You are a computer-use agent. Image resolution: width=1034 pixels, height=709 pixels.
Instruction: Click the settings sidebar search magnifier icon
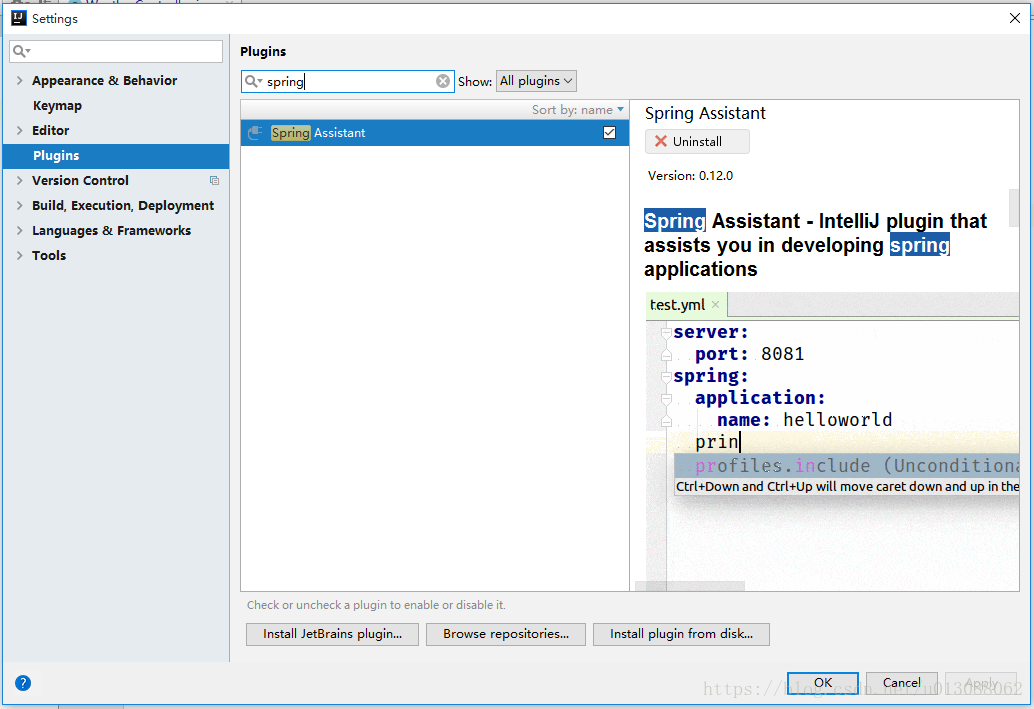coord(21,51)
